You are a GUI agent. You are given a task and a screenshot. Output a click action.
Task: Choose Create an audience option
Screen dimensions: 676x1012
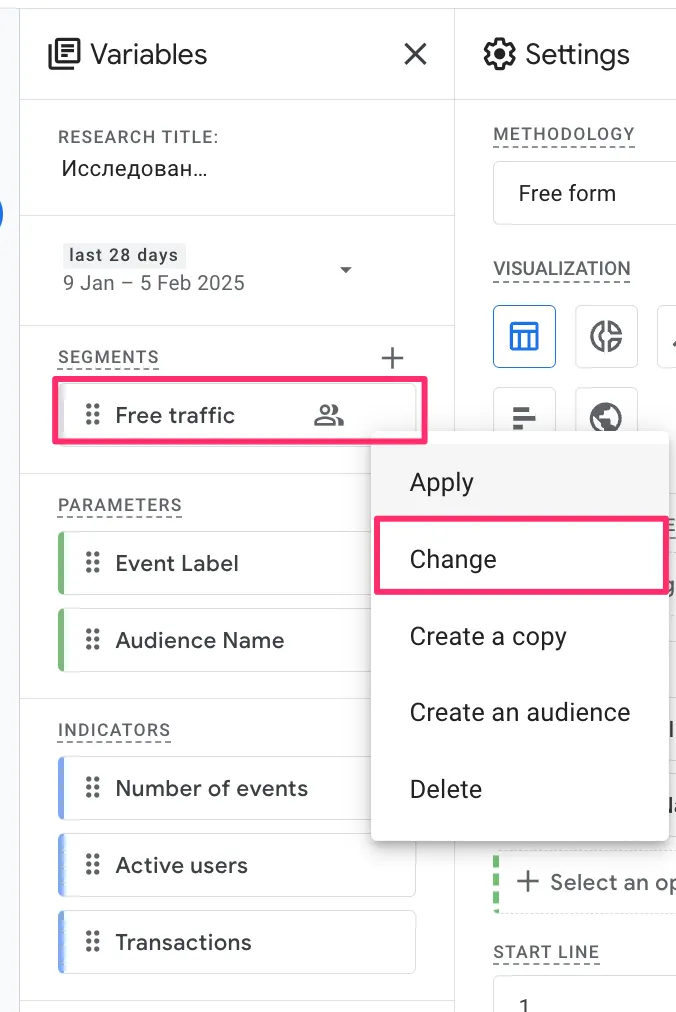pos(519,712)
